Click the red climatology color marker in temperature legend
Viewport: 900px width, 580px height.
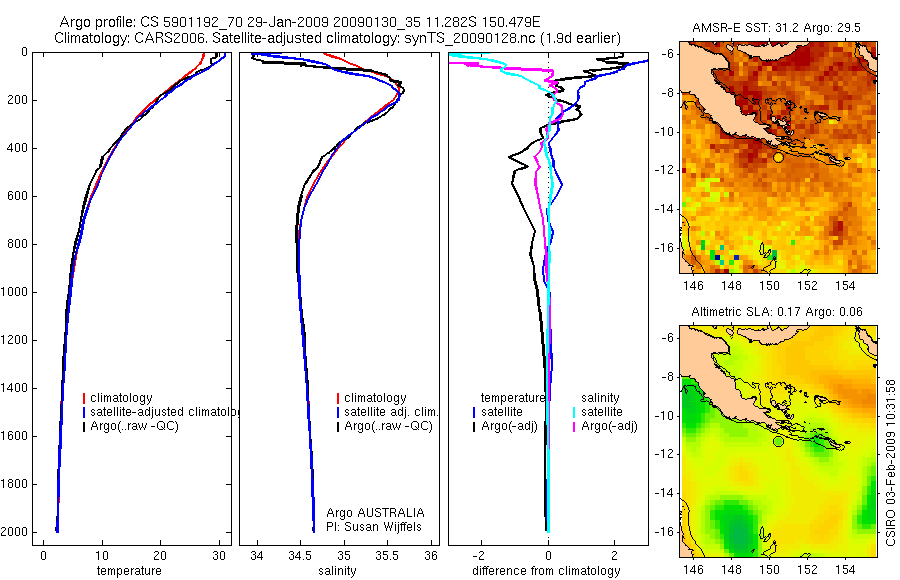point(84,398)
